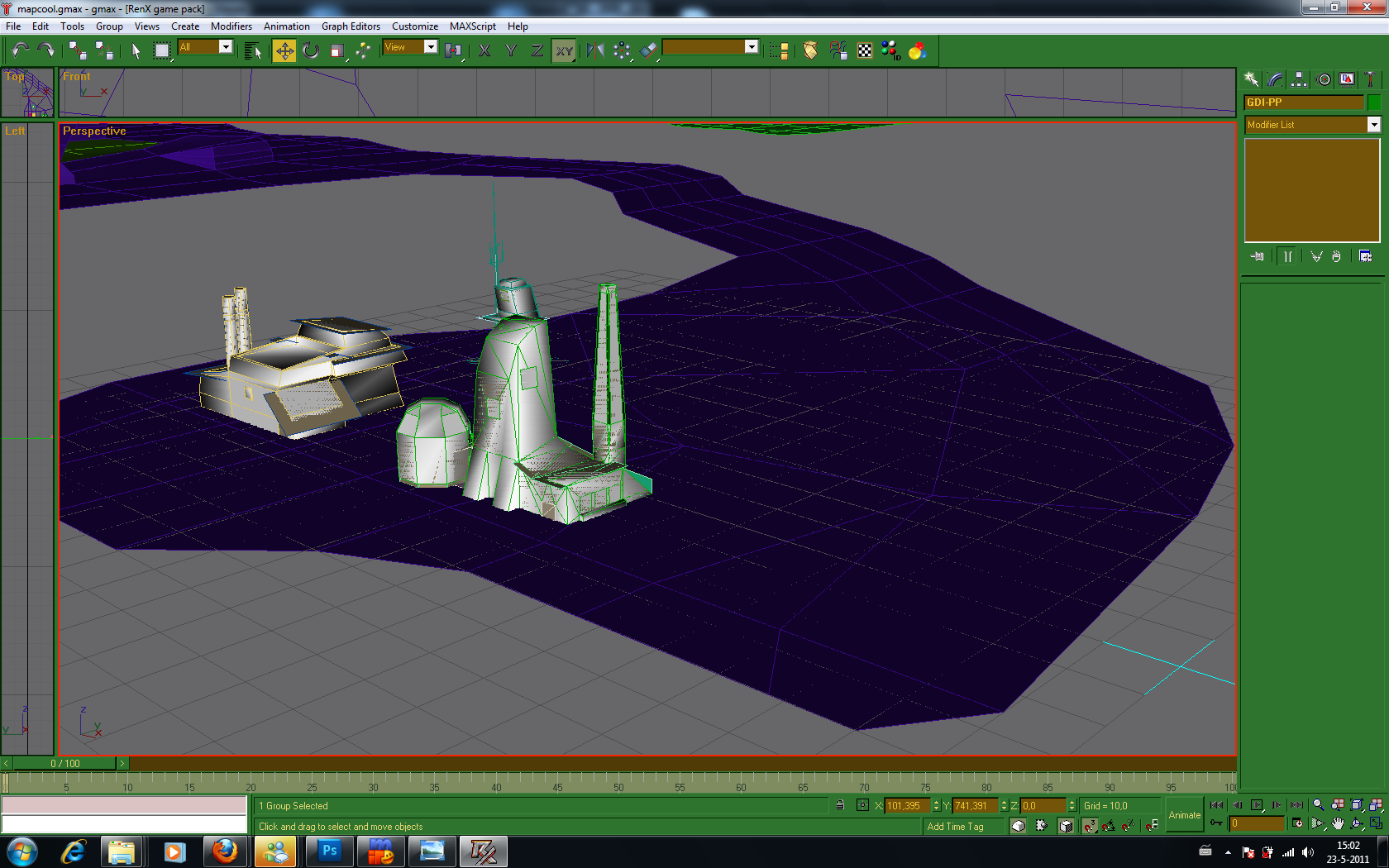This screenshot has width=1389, height=868.
Task: Select the Rotate tool in the toolbar
Action: click(311, 51)
